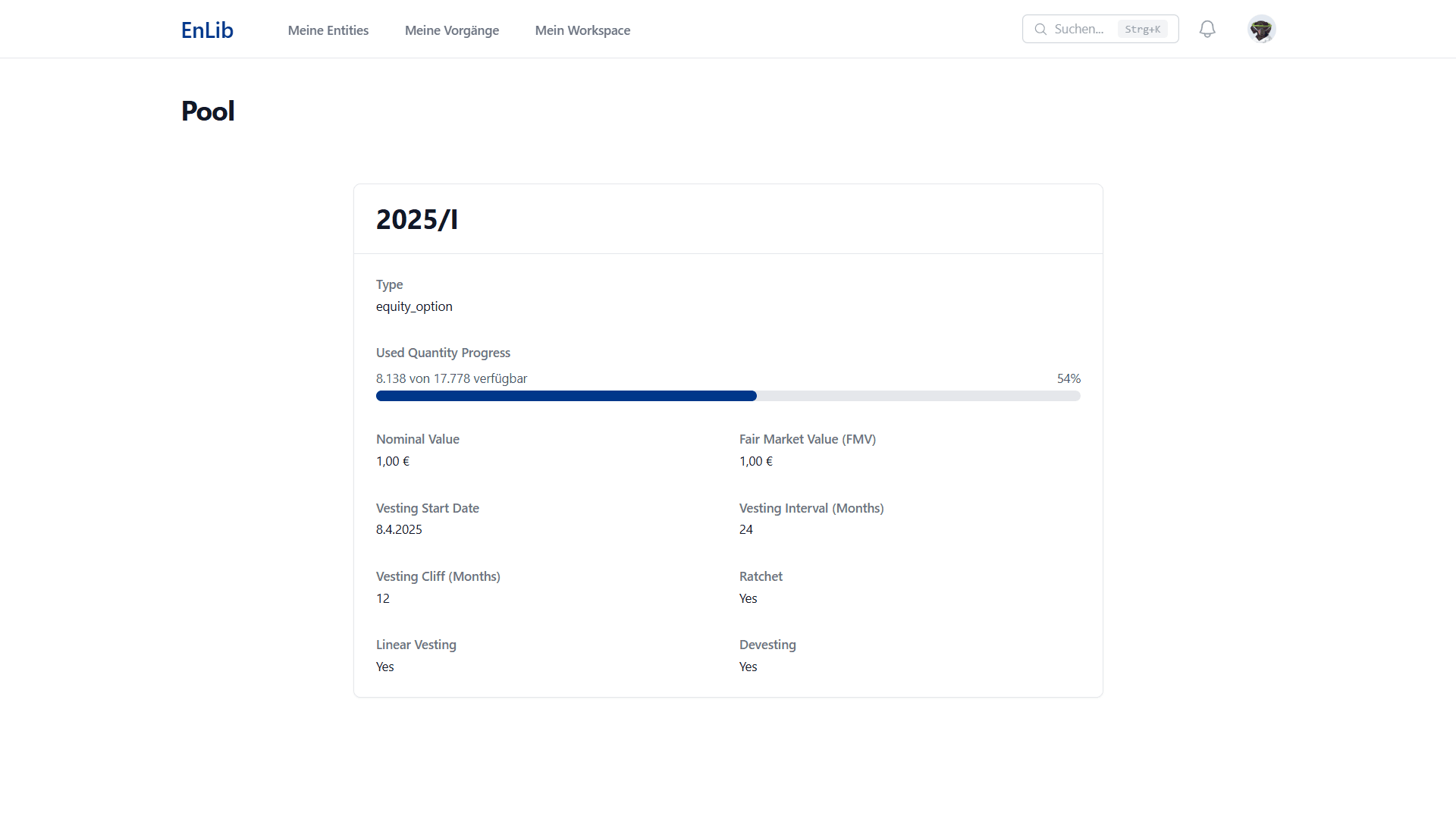Open Meine Entities menu

(328, 30)
